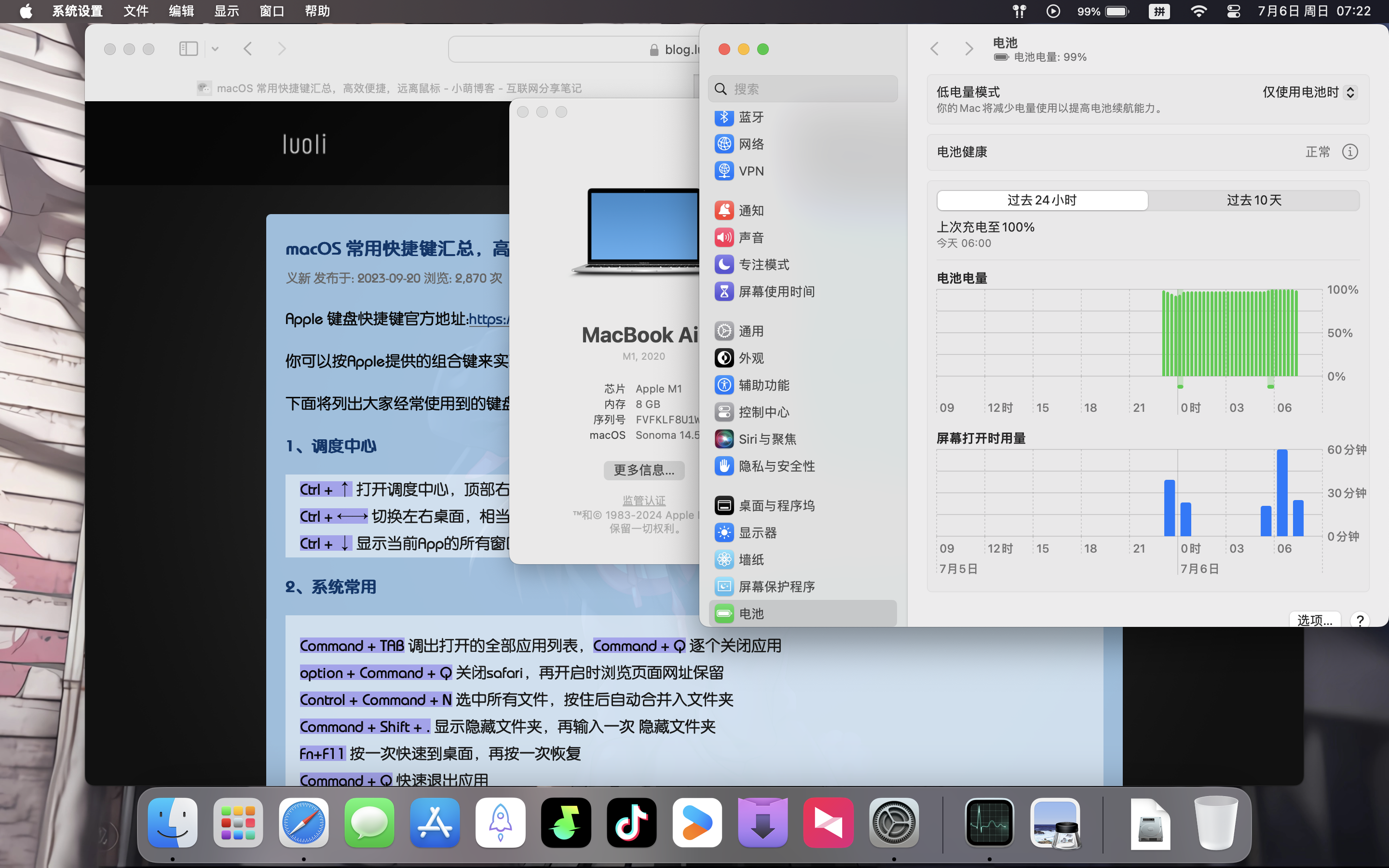This screenshot has height=868, width=1389.
Task: Click 电池健康 row status 正常
Action: tap(1318, 152)
